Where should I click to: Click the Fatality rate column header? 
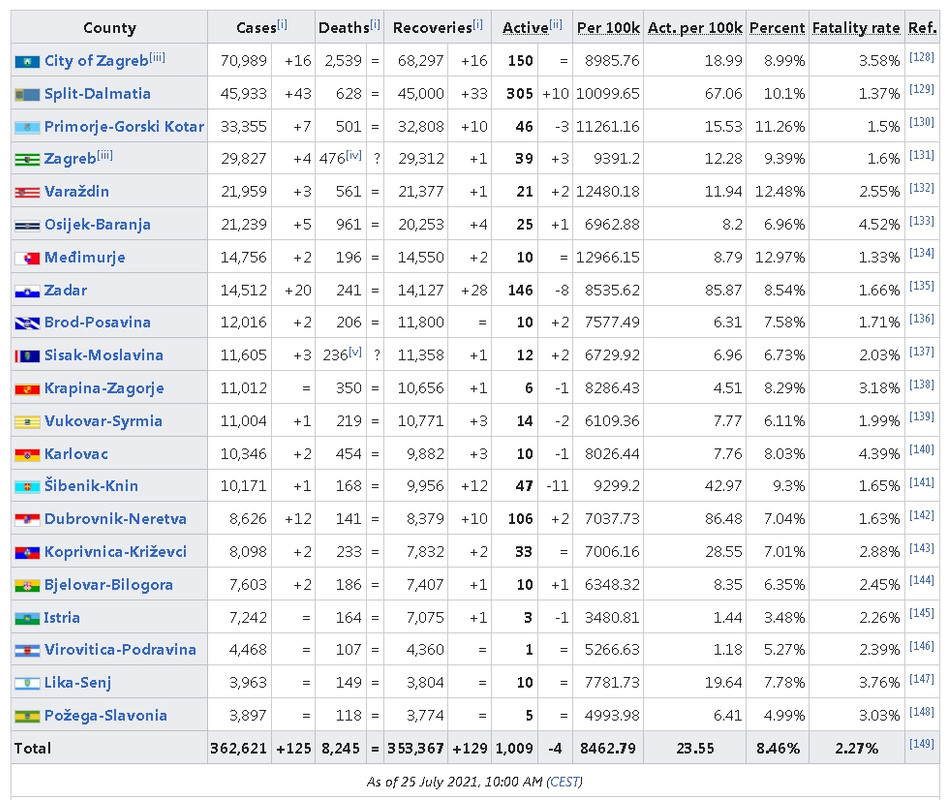tap(856, 28)
